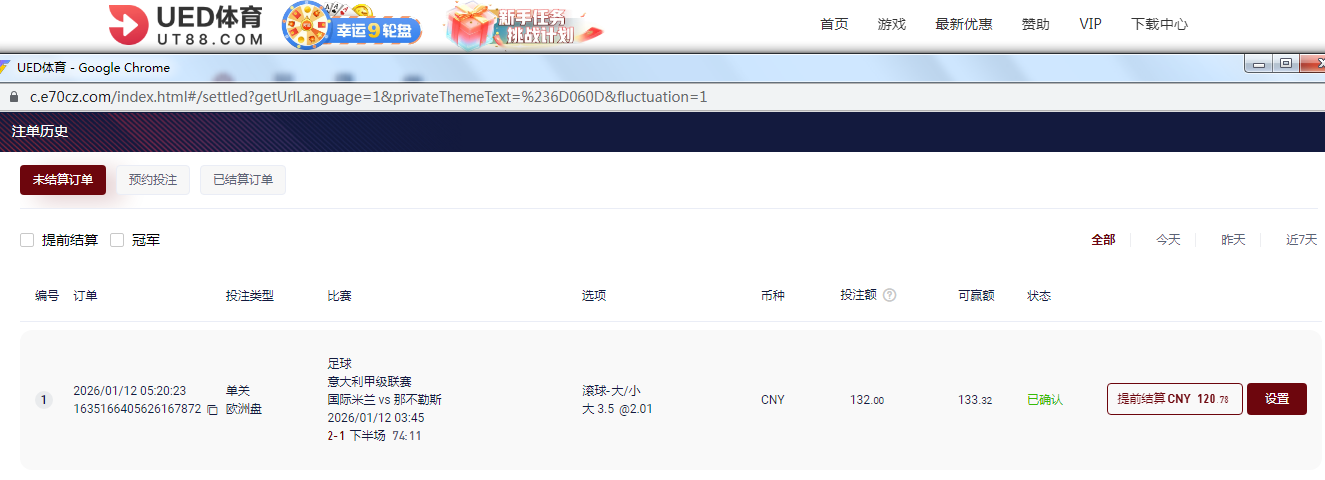The height and width of the screenshot is (480, 1325).
Task: Click the popup window favicon
Action: tap(5, 68)
